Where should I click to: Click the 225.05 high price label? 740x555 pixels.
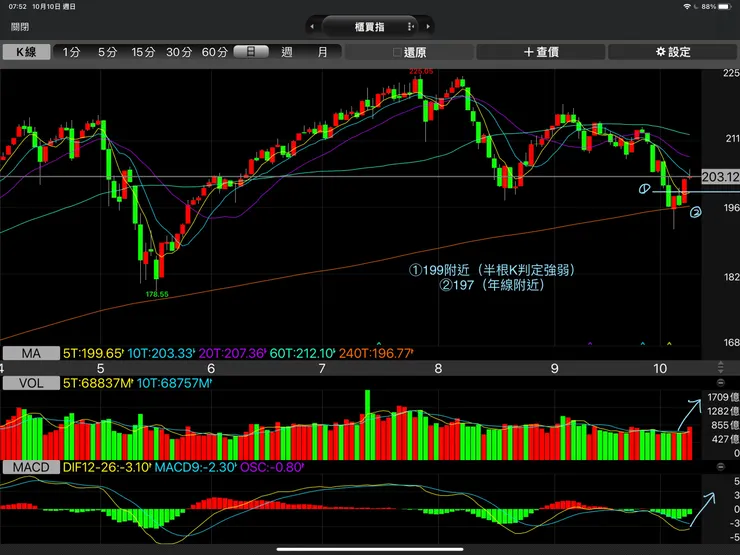coord(421,71)
